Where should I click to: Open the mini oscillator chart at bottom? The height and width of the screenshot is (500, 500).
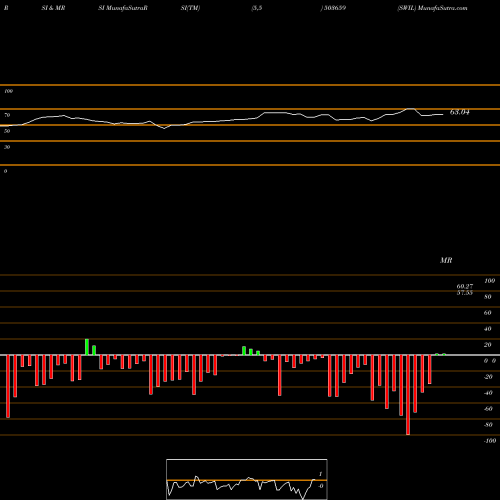coord(247,479)
